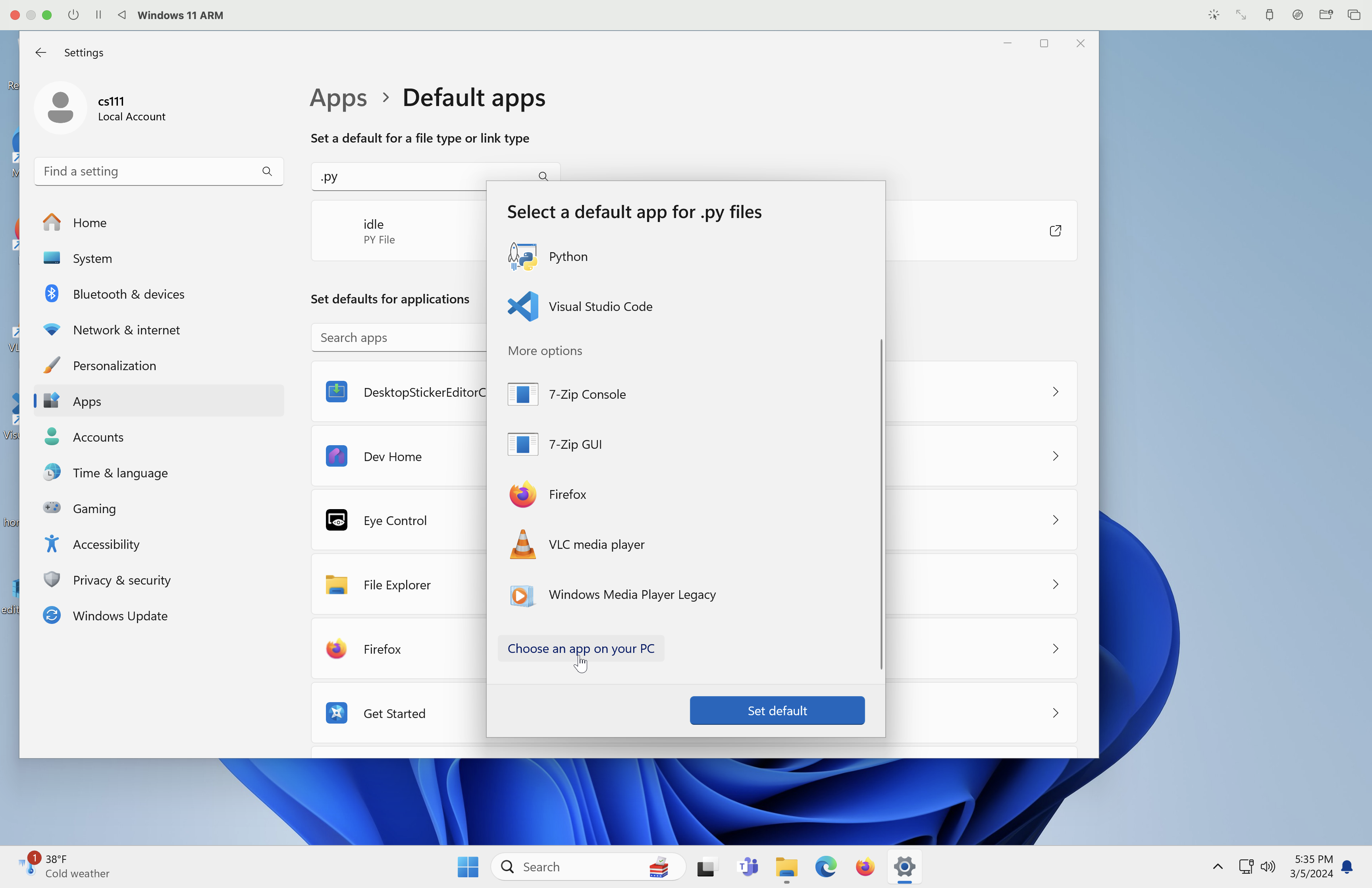Viewport: 1372px width, 888px height.
Task: Open Privacy & security settings
Action: pos(159,580)
